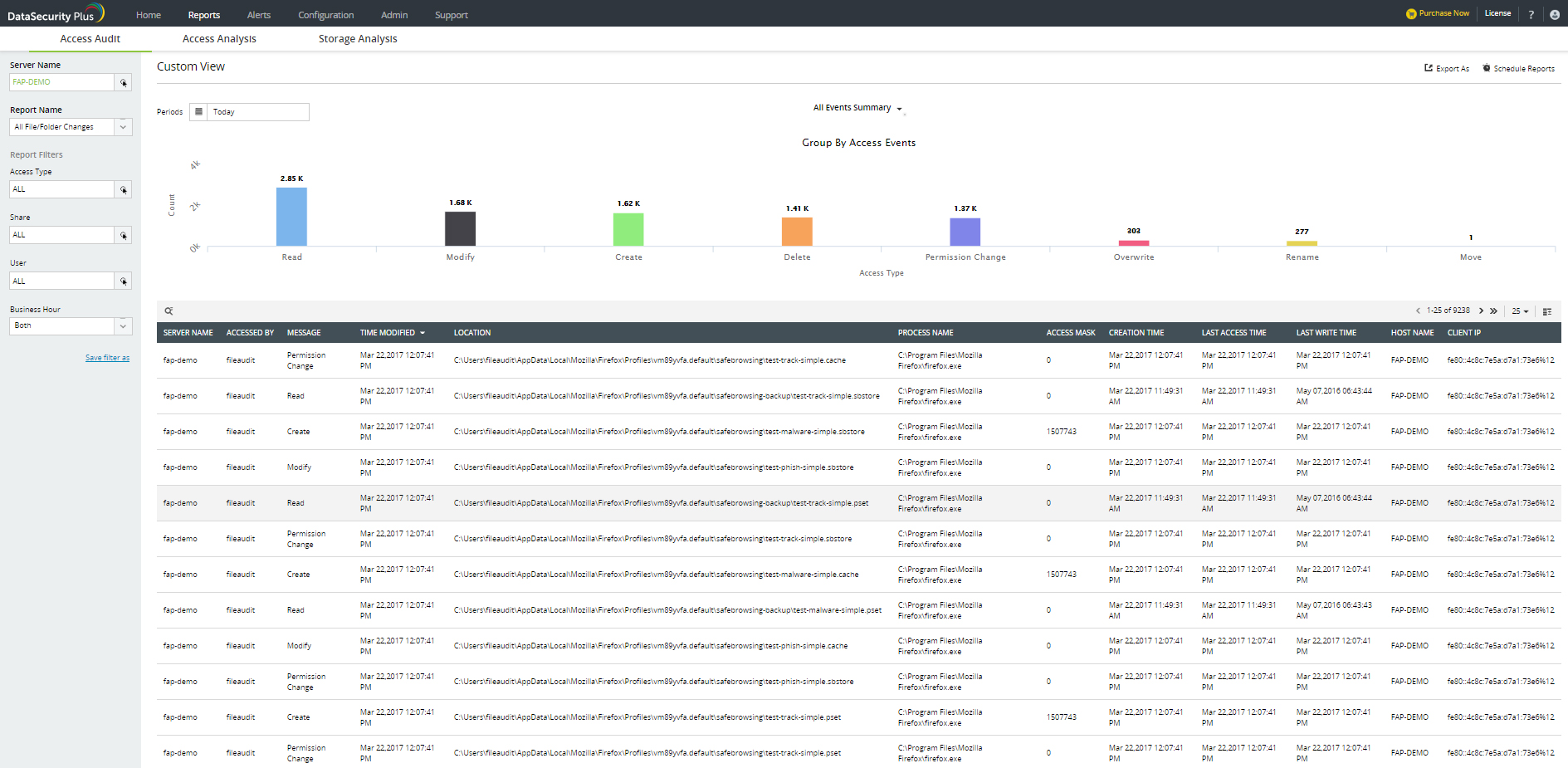This screenshot has width=1568, height=768.
Task: Click the Periods calendar icon
Action: coord(198,112)
